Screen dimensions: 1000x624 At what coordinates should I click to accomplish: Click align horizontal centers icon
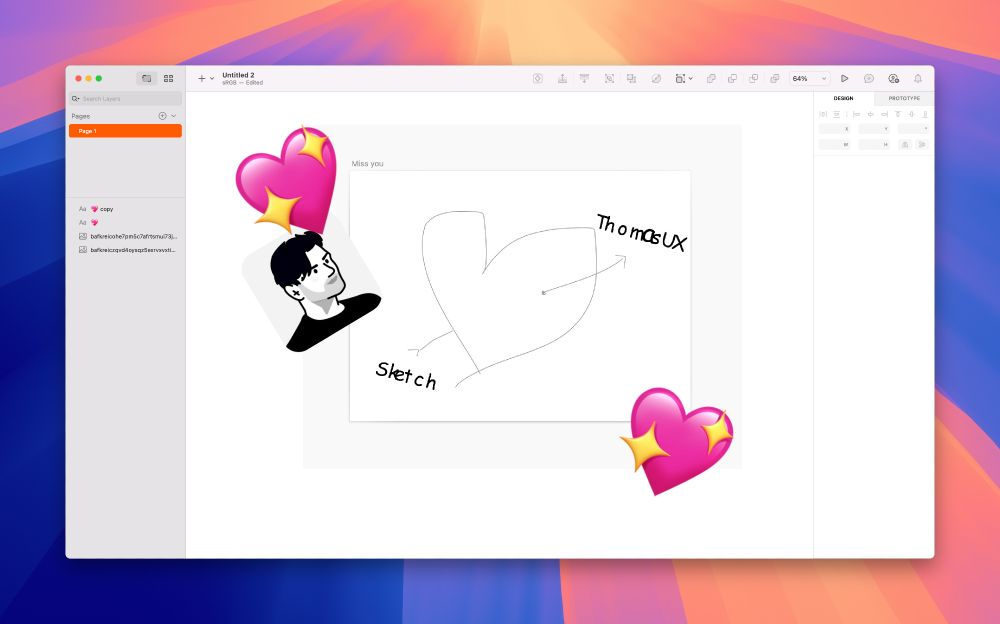click(871, 114)
